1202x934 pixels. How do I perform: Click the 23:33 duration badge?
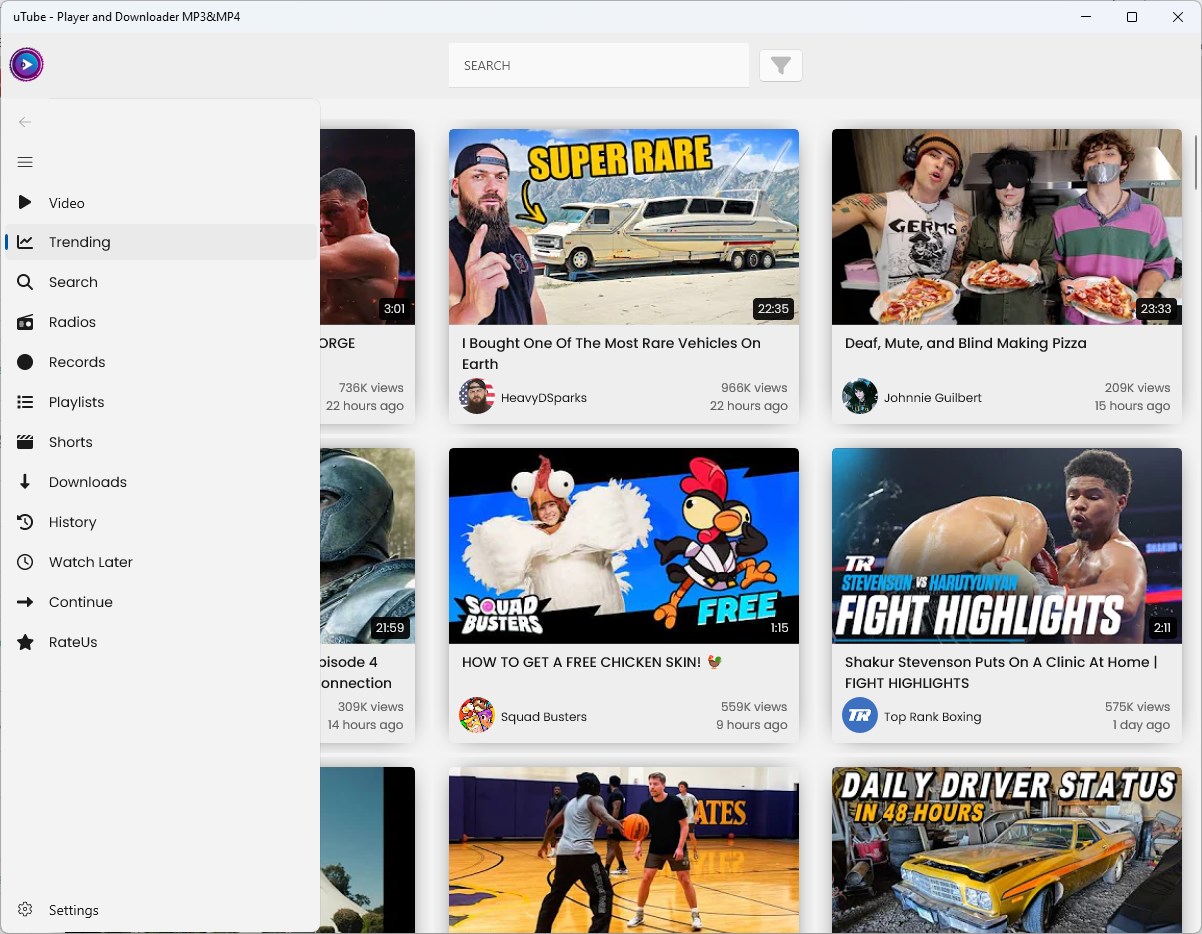click(1156, 308)
